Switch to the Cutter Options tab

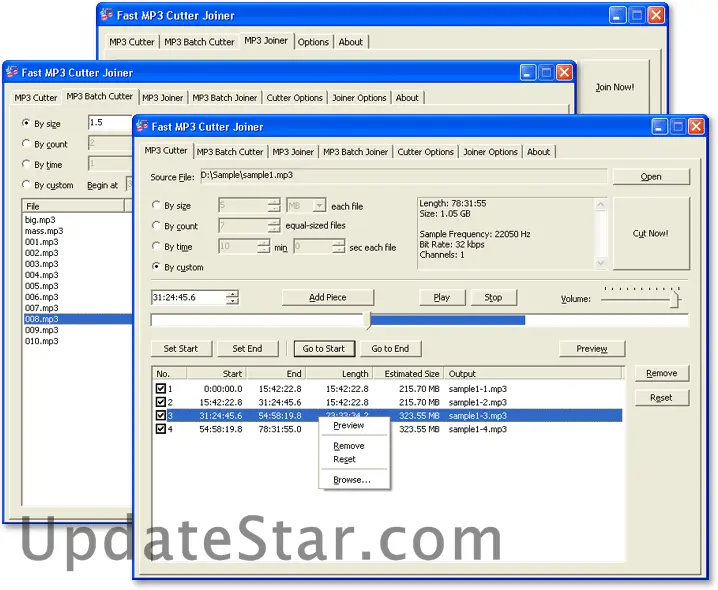425,152
